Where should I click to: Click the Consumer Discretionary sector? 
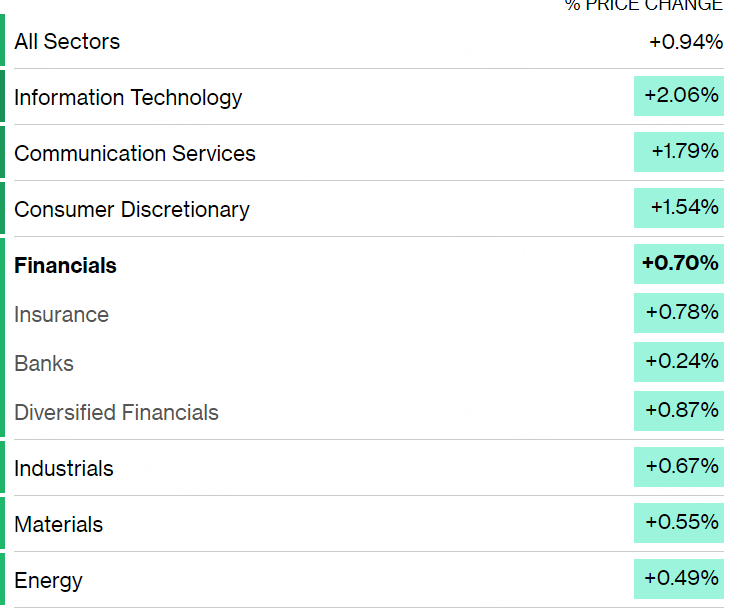click(132, 210)
